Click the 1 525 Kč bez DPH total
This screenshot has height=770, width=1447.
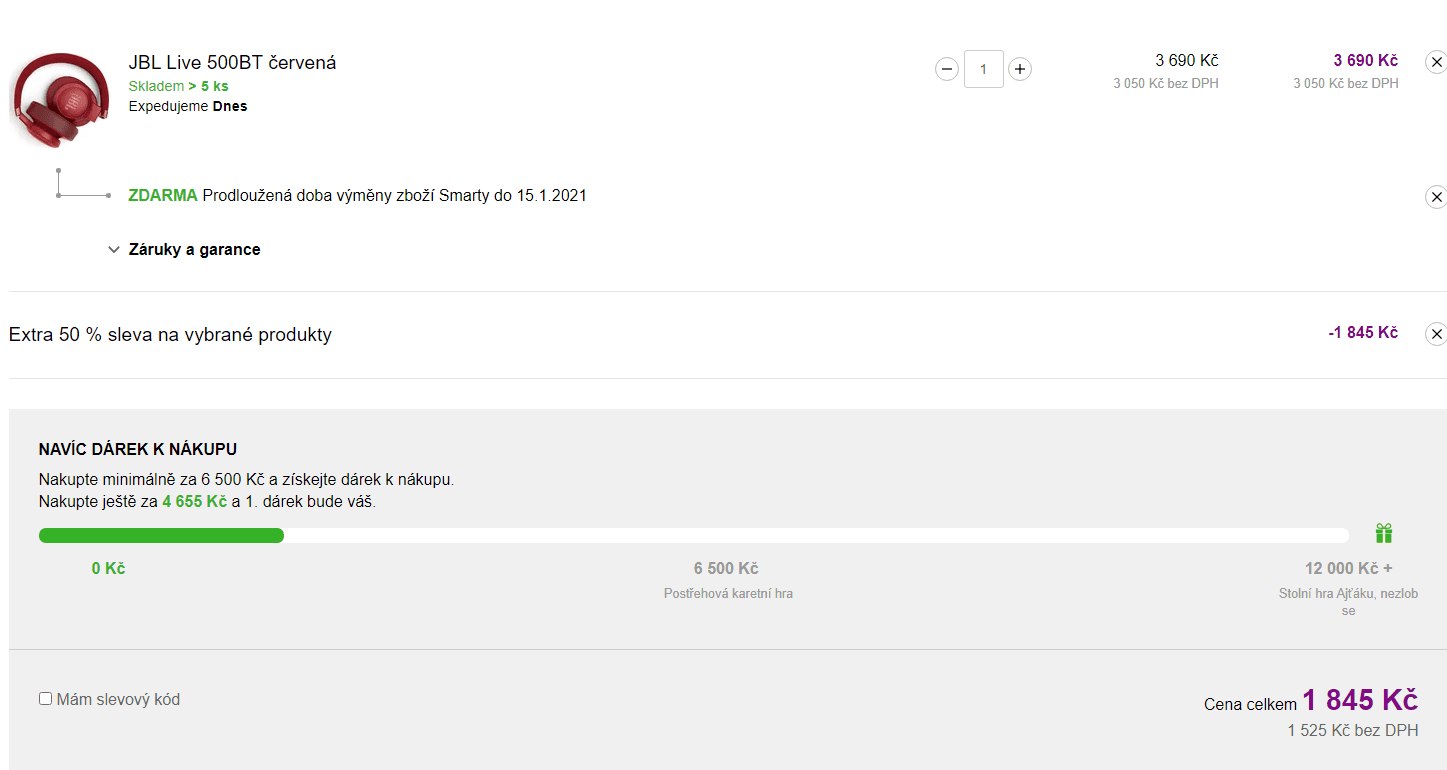click(1353, 731)
